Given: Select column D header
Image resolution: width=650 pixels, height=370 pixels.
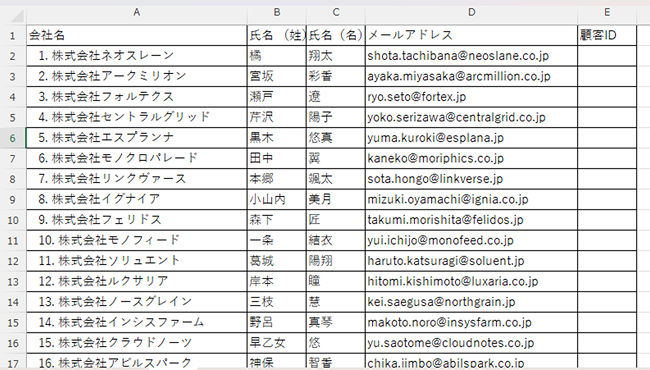Looking at the screenshot, I should point(471,12).
